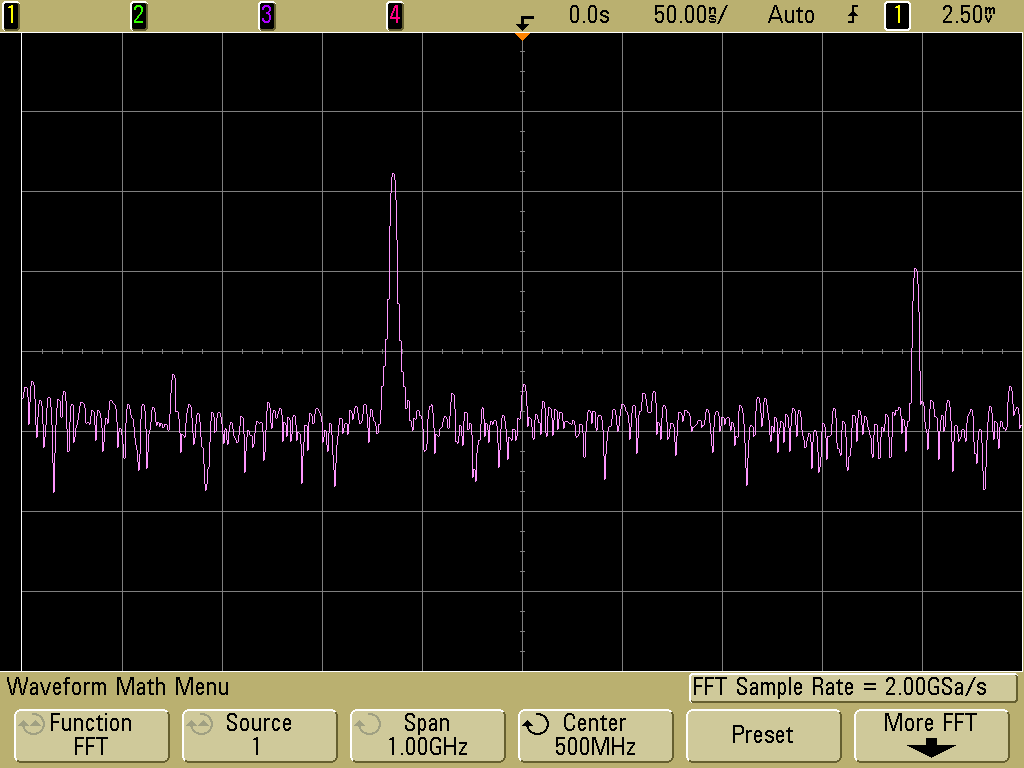Select the Span 1.00GHz softkey
This screenshot has width=1024, height=768.
tap(427, 734)
